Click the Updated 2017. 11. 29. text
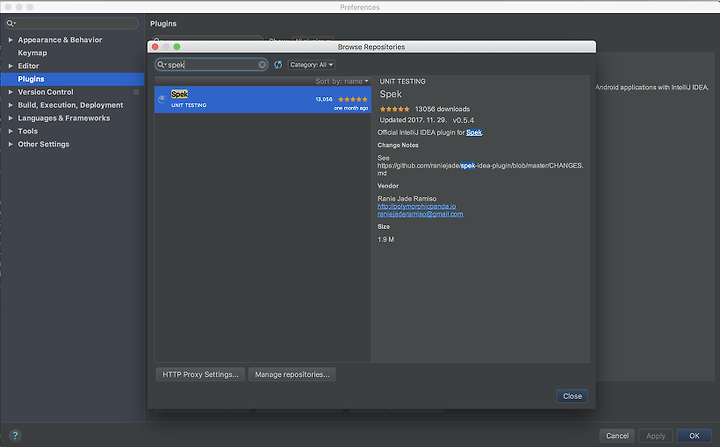This screenshot has height=447, width=720. 413,120
